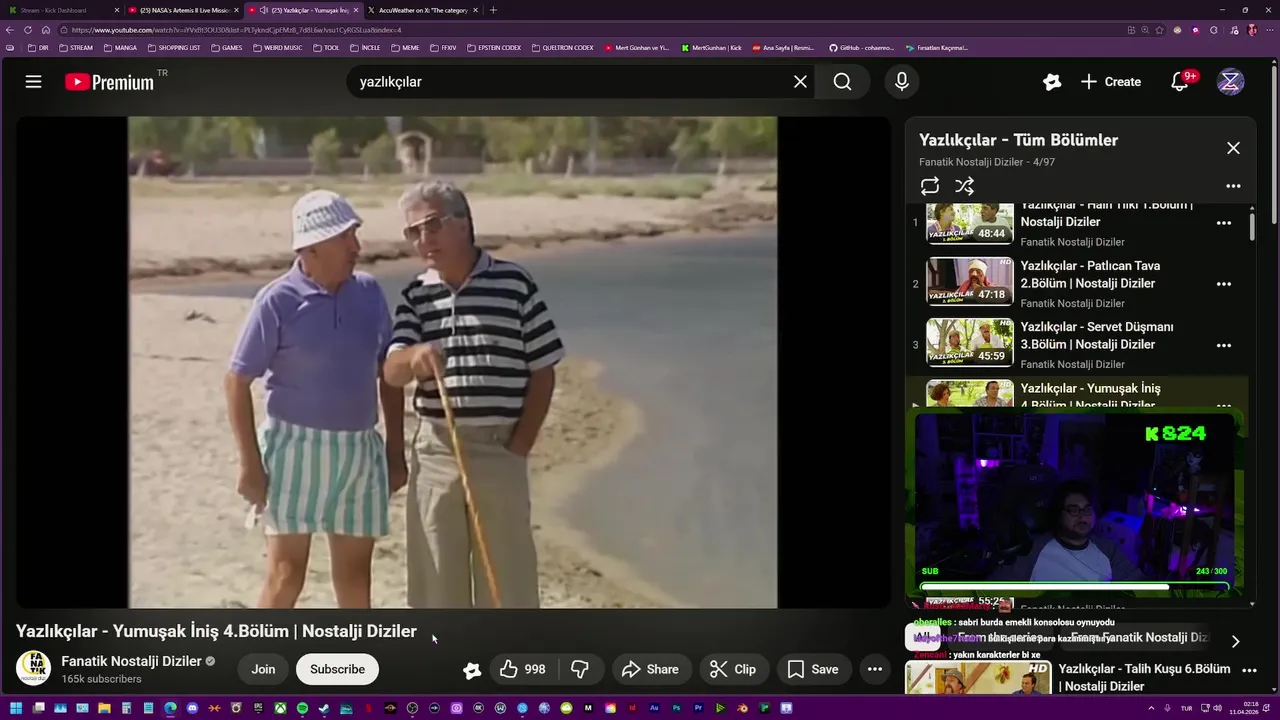Select Yumuşak İniş 4.Bölüm in the playlist
The image size is (1280, 720).
[1076, 393]
